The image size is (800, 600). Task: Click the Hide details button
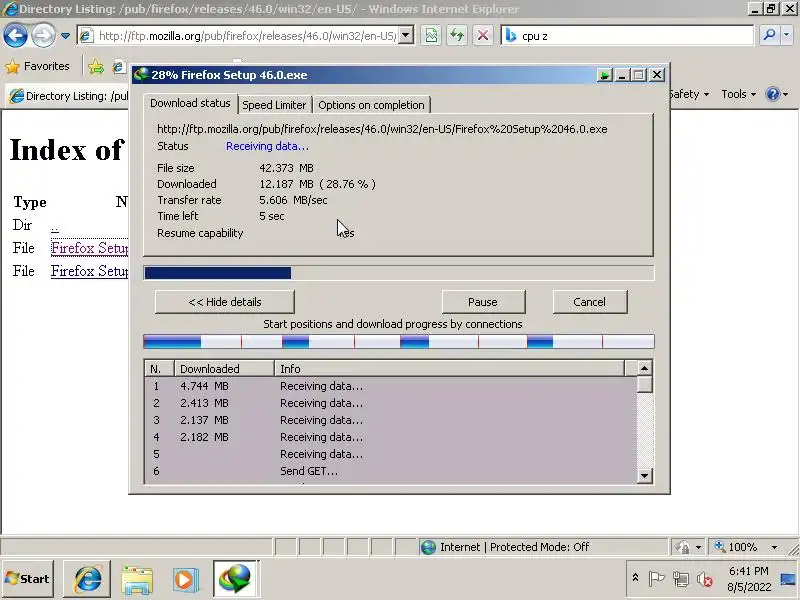(224, 302)
